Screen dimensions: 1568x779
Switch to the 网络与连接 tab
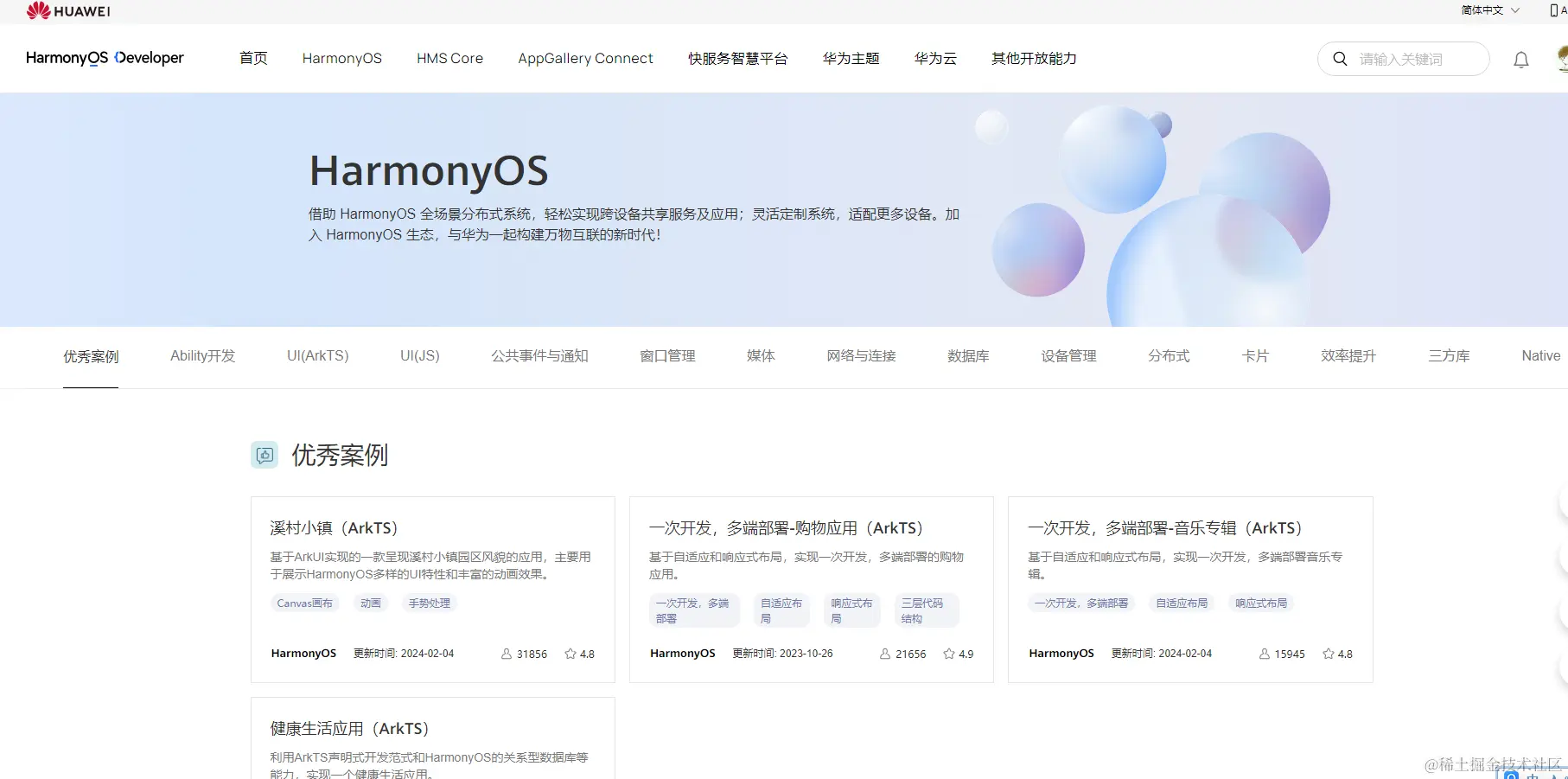pos(861,355)
